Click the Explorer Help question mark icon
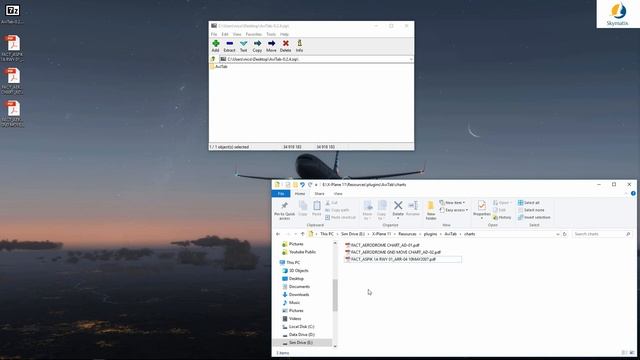This screenshot has width=640, height=360. (633, 193)
